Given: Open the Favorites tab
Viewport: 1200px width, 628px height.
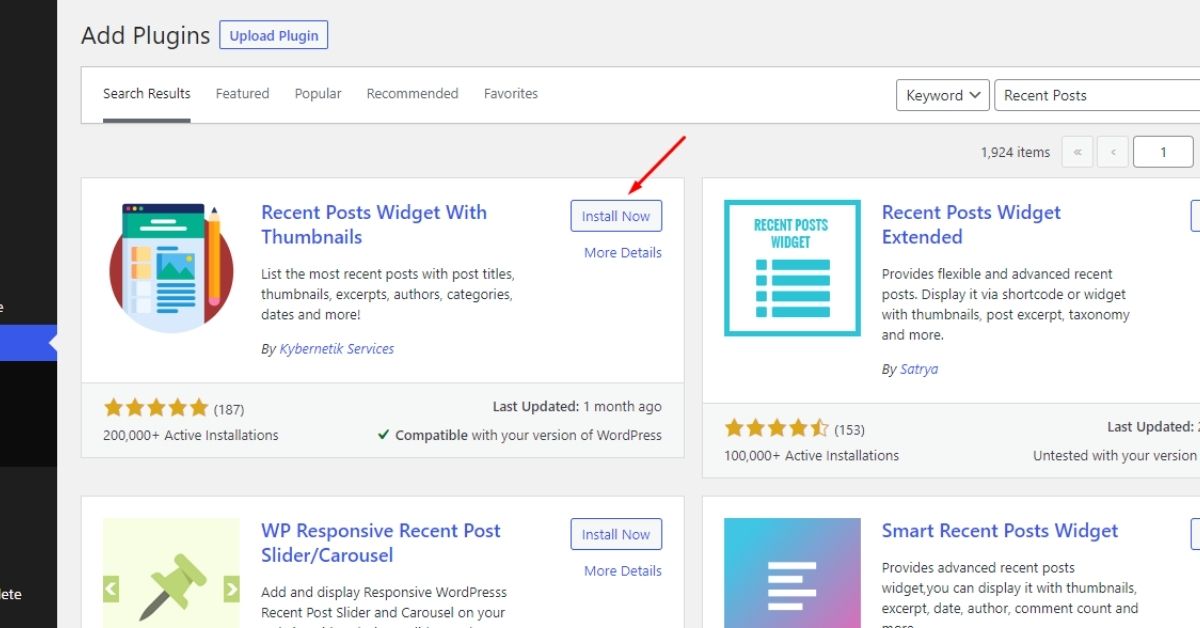Looking at the screenshot, I should click(511, 94).
